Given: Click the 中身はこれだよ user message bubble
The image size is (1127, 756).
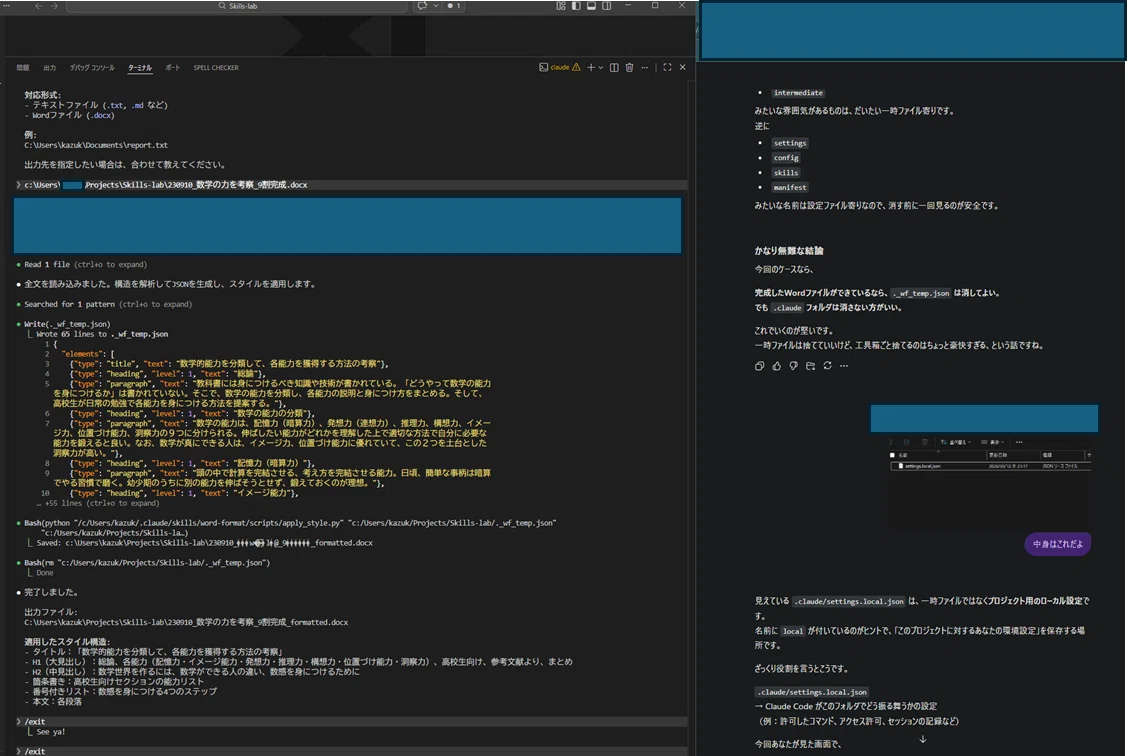Looking at the screenshot, I should click(x=1057, y=544).
